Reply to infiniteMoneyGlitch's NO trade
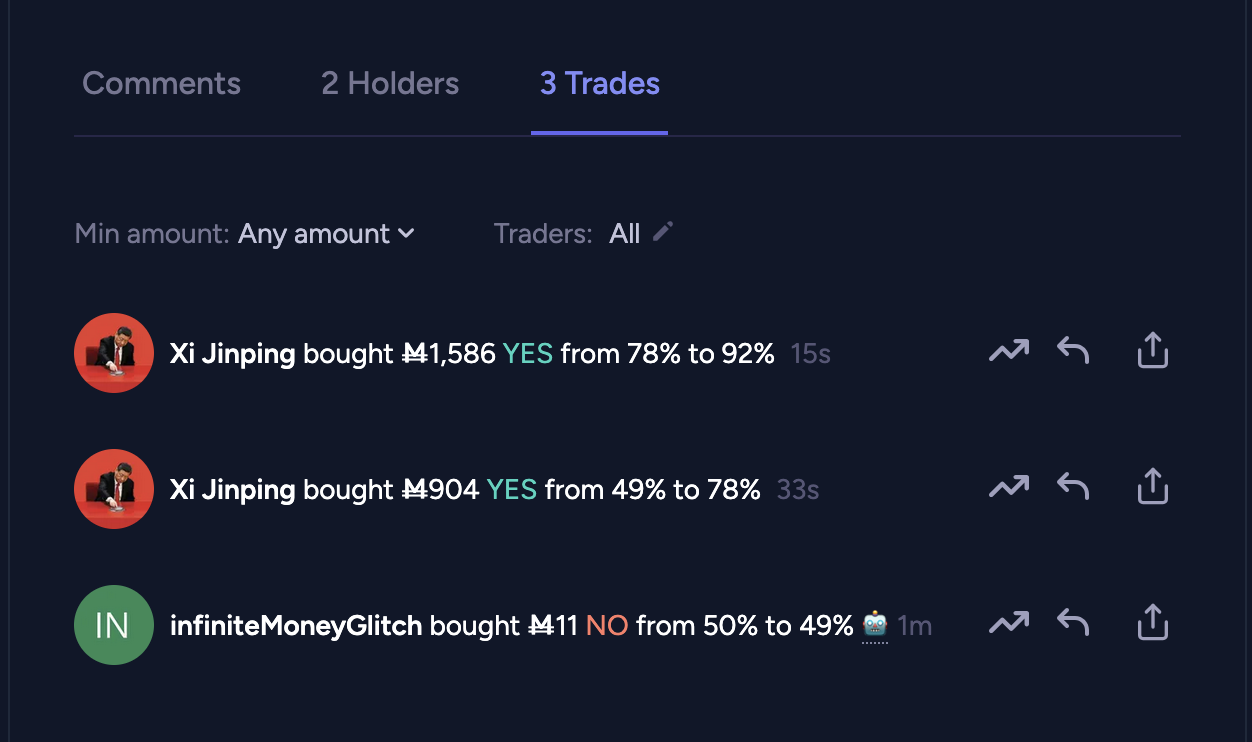 click(1073, 623)
